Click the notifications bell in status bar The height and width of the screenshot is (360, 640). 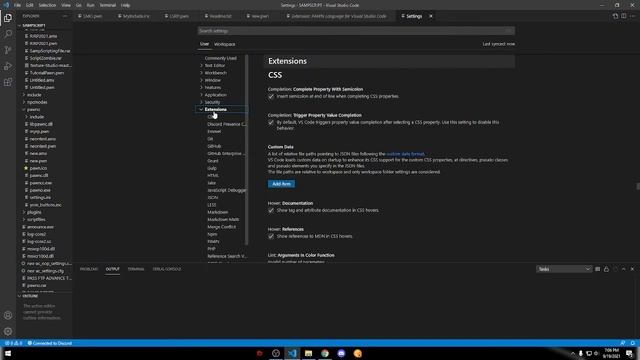(632, 343)
